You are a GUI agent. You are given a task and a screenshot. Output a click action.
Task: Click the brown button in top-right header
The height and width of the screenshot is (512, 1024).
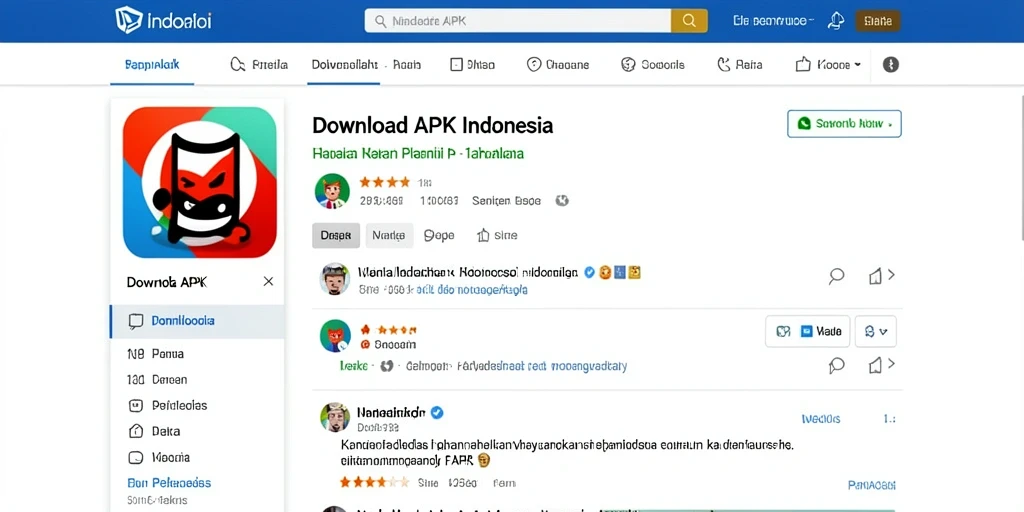click(x=878, y=21)
